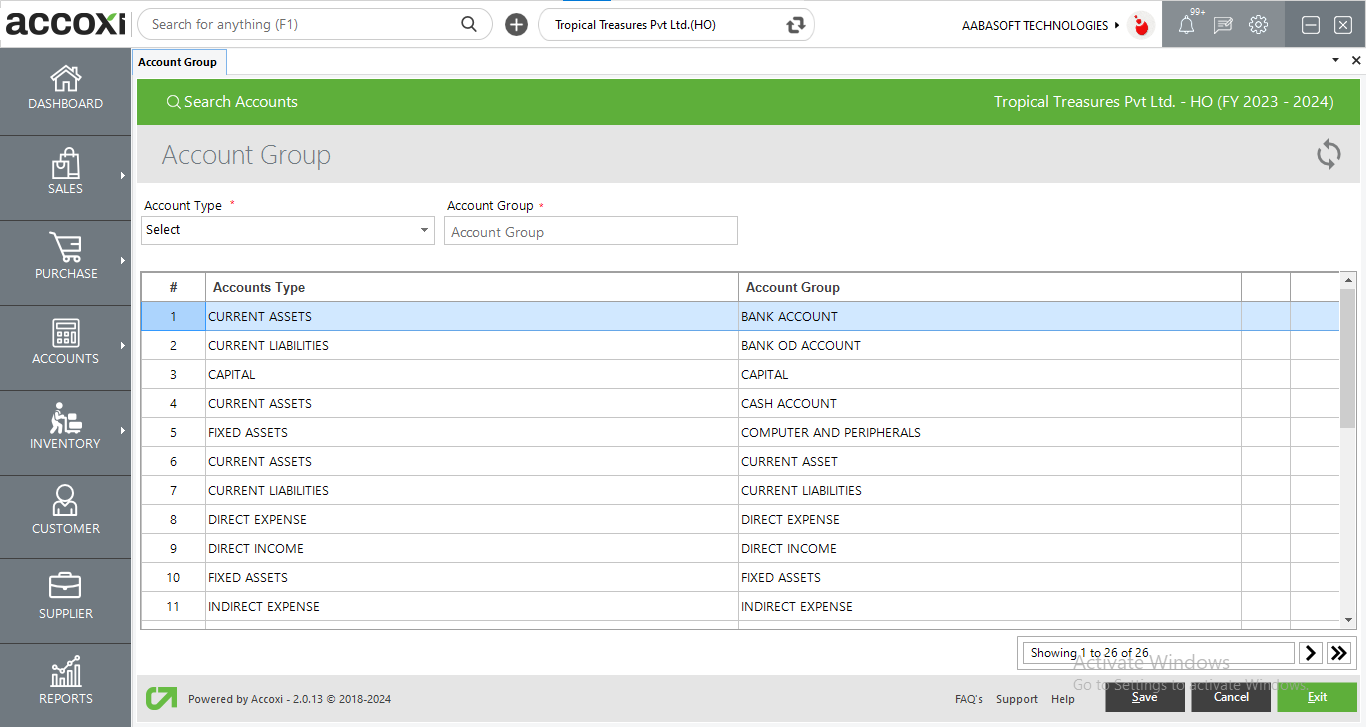1366x727 pixels.
Task: Click the switch company arrows icon
Action: 796,25
